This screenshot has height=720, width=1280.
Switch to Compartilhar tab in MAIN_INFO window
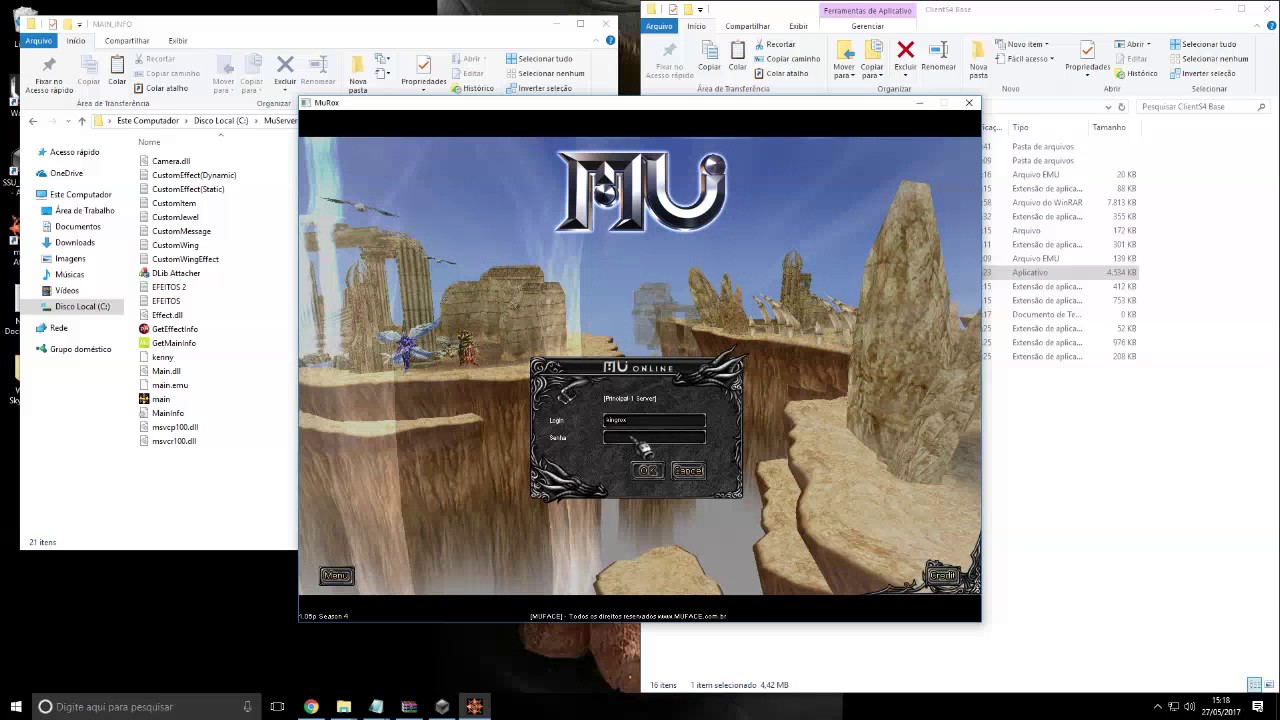click(127, 41)
